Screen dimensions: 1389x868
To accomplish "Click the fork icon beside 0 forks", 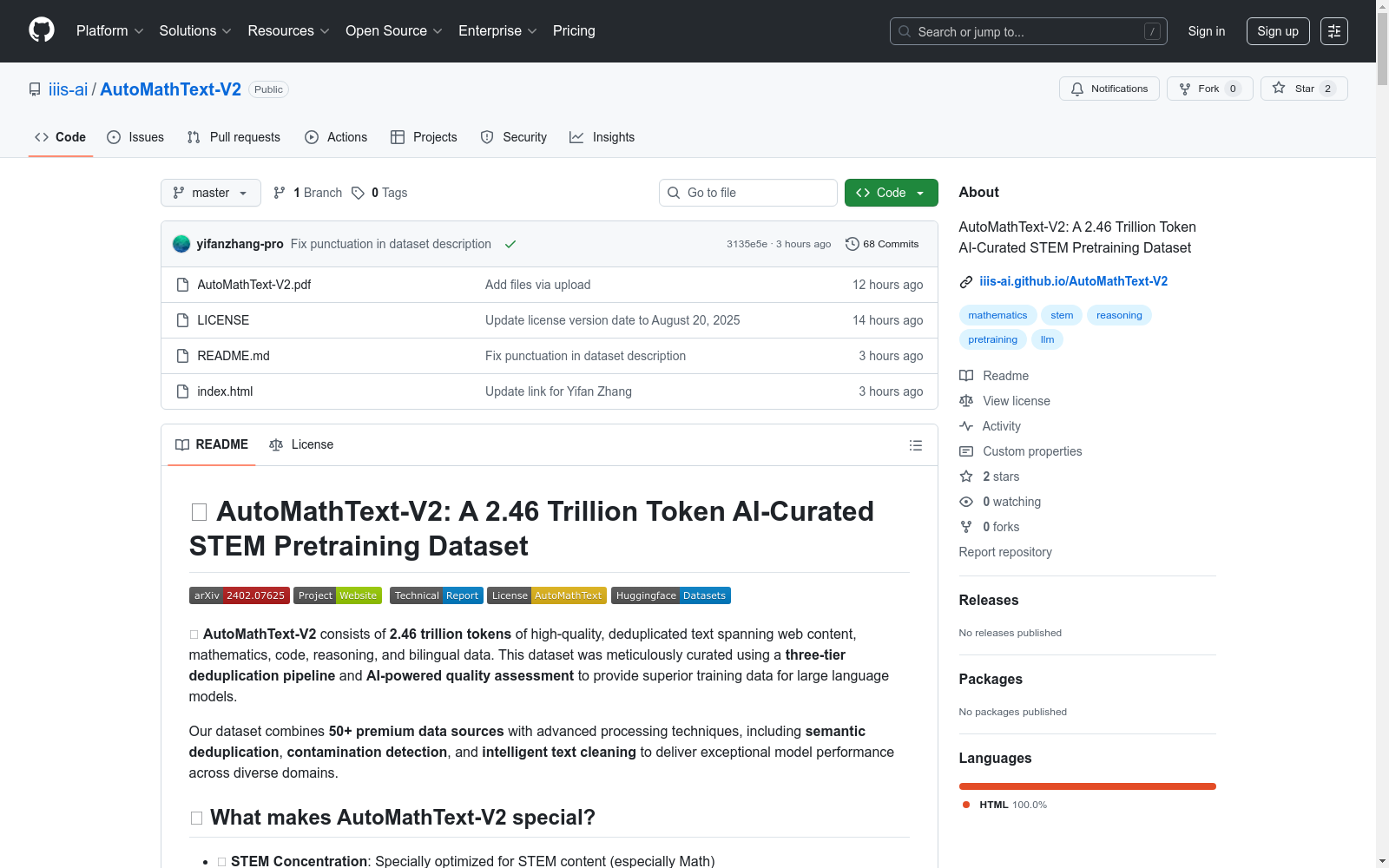I will click(966, 527).
